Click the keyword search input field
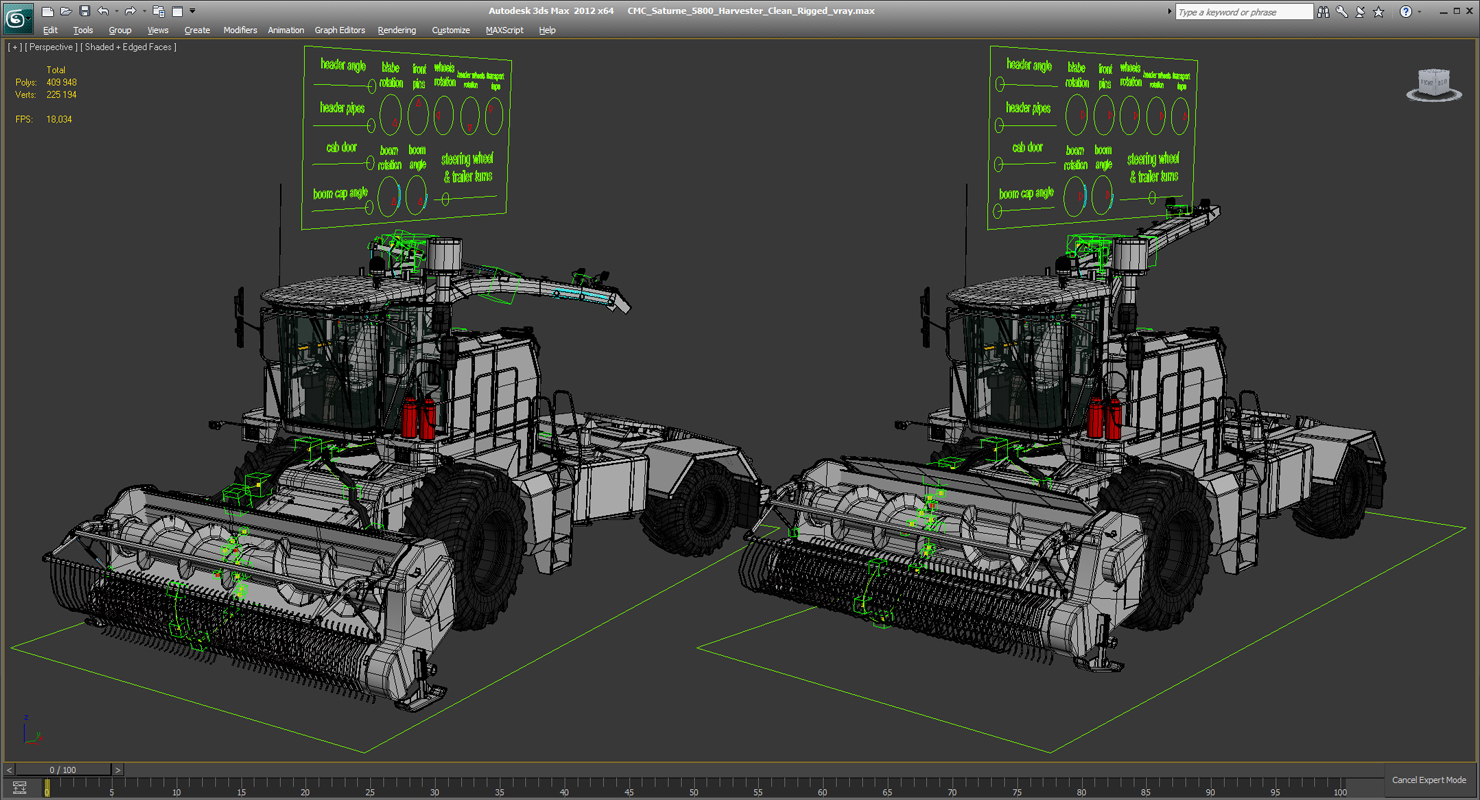The width and height of the screenshot is (1480, 800). click(x=1244, y=12)
